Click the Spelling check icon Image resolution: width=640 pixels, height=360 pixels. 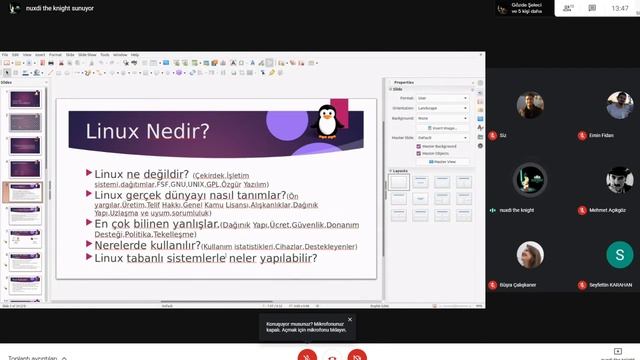134,63
